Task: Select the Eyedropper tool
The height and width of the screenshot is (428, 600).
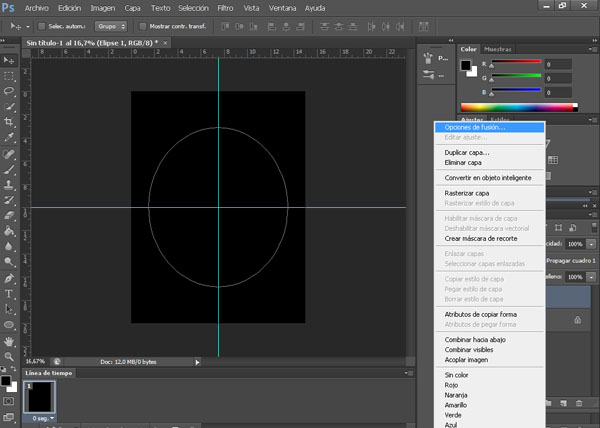Action: point(9,138)
